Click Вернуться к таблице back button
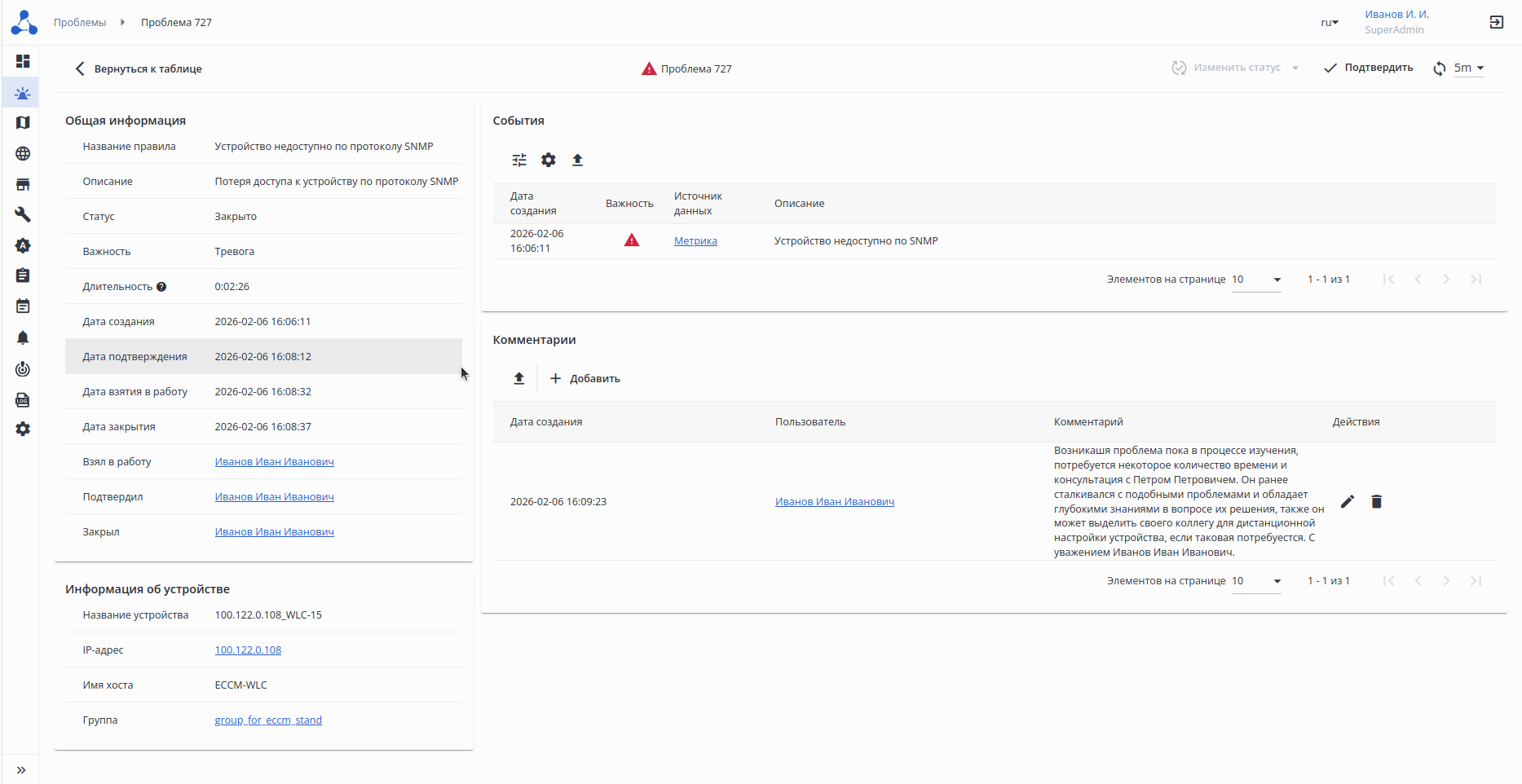The width and height of the screenshot is (1522, 784). click(139, 69)
